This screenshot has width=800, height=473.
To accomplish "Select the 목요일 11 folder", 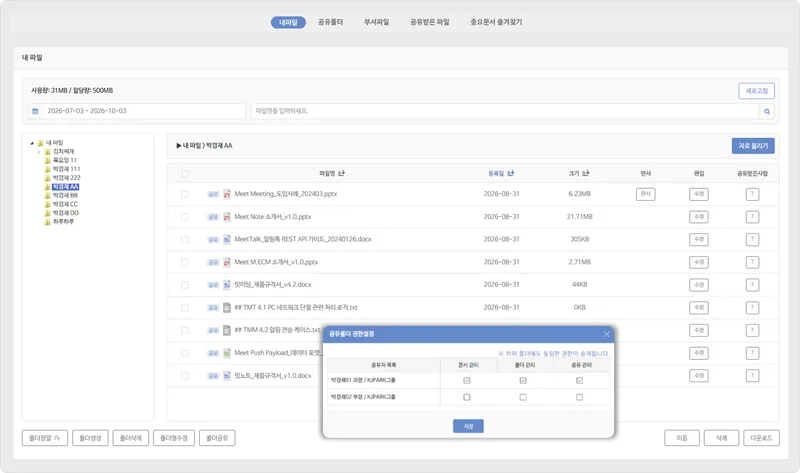I will point(65,160).
